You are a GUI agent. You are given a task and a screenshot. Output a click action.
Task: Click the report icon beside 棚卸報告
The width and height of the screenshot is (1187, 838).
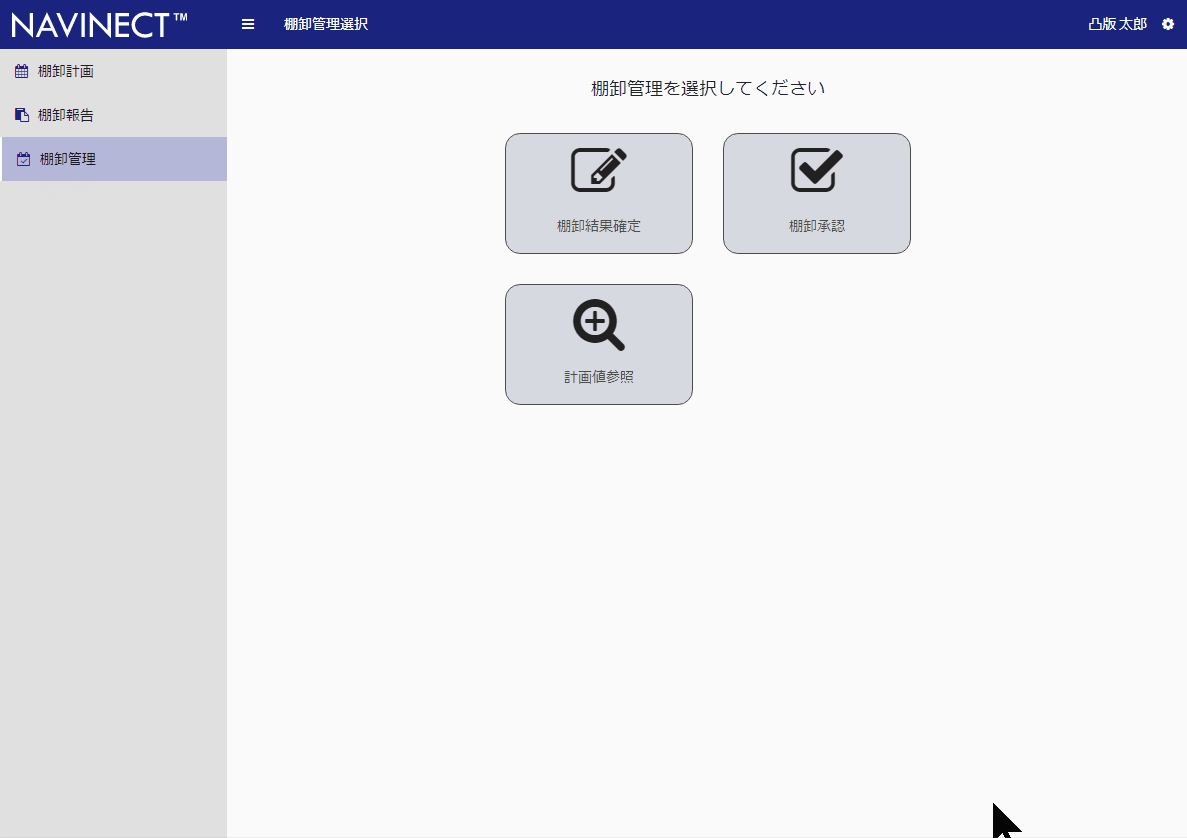[x=21, y=114]
